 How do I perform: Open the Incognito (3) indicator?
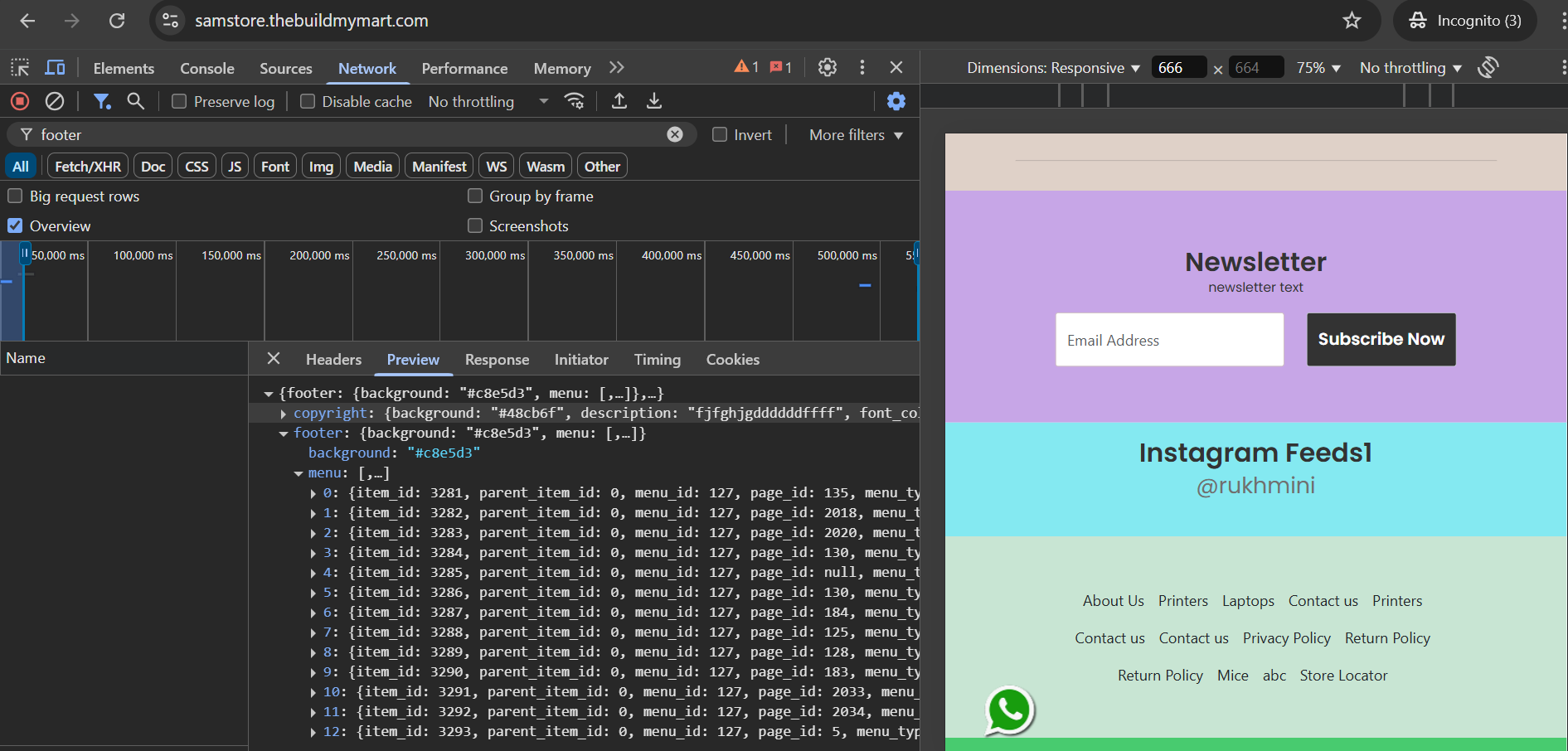click(x=1465, y=21)
